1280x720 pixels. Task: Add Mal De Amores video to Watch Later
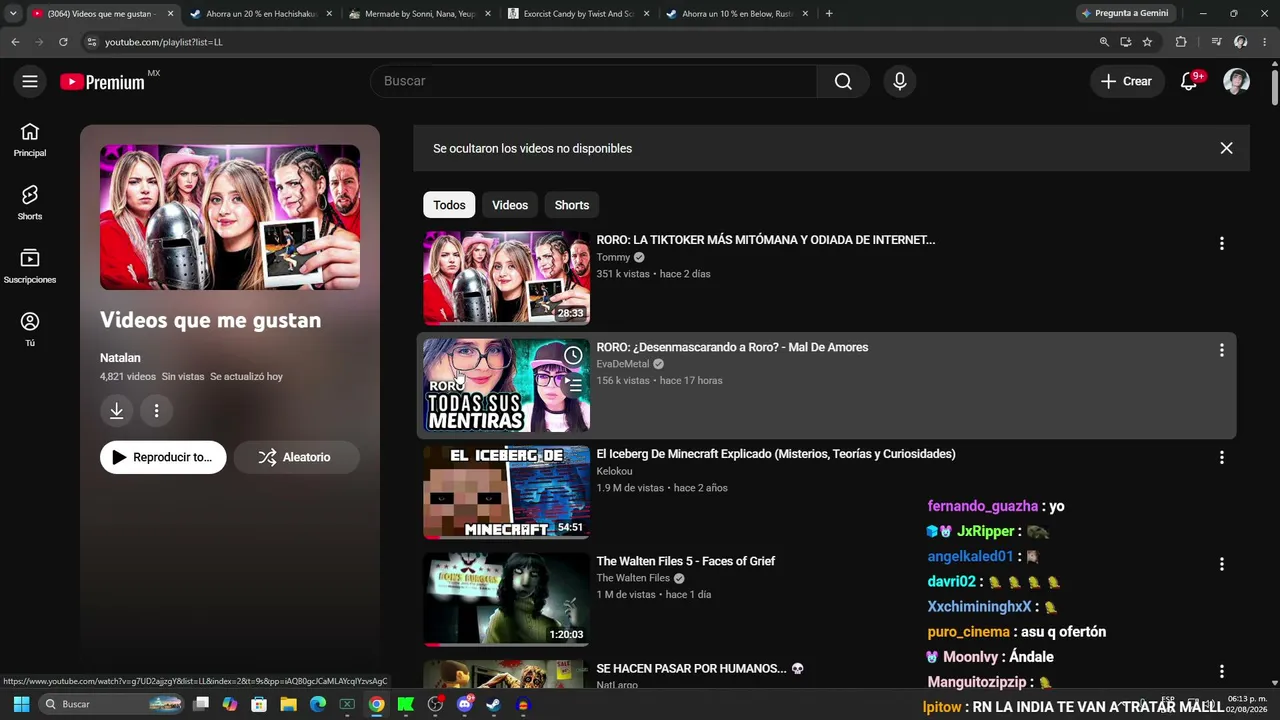(x=573, y=355)
